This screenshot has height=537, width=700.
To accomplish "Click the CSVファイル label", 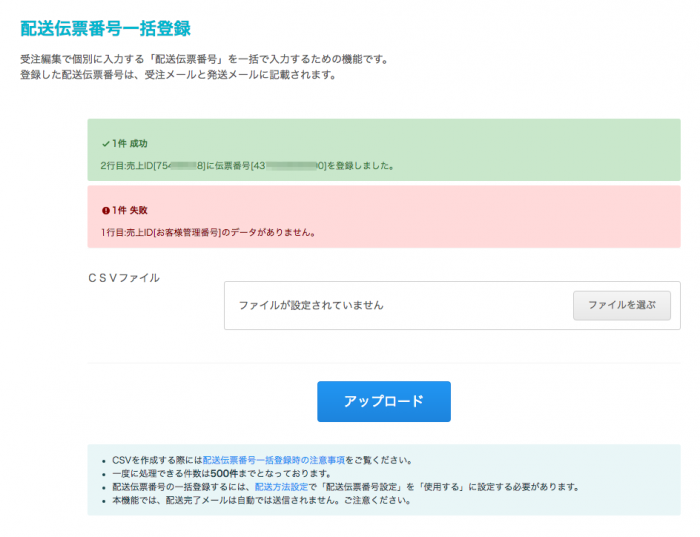I will [124, 278].
